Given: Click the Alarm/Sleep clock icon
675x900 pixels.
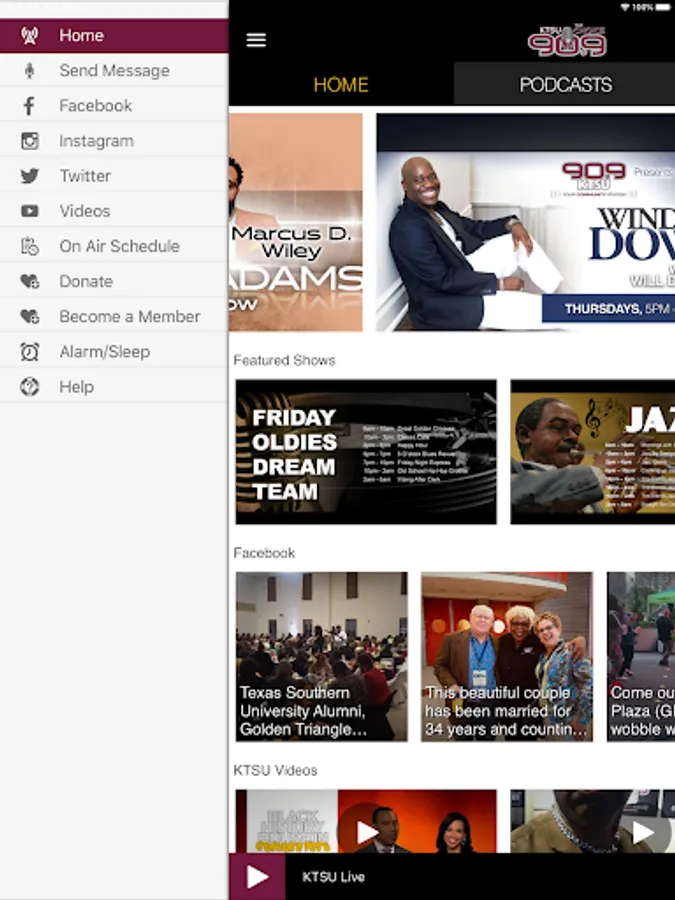Looking at the screenshot, I should tap(30, 351).
